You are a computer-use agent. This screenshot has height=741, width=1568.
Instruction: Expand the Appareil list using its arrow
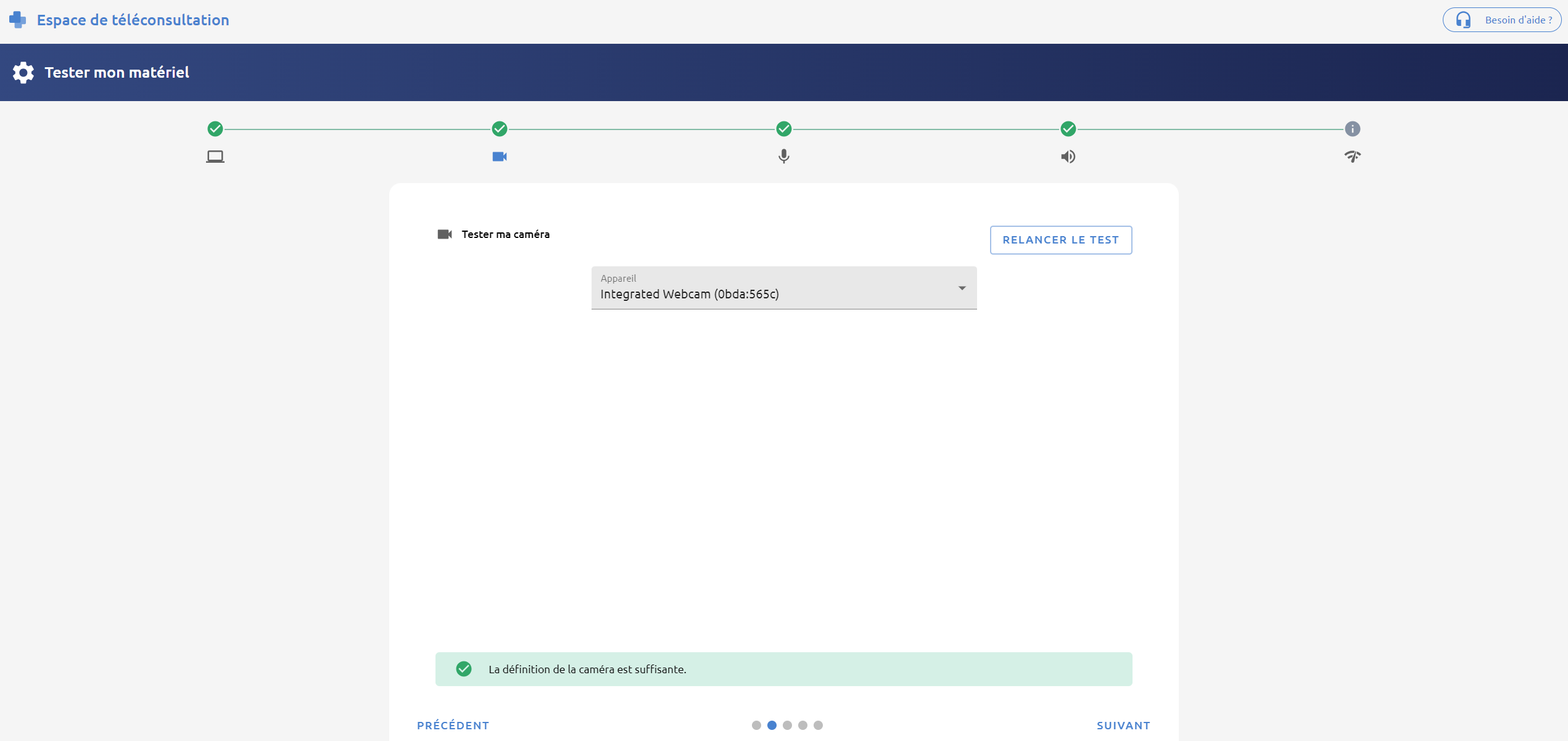(x=962, y=288)
